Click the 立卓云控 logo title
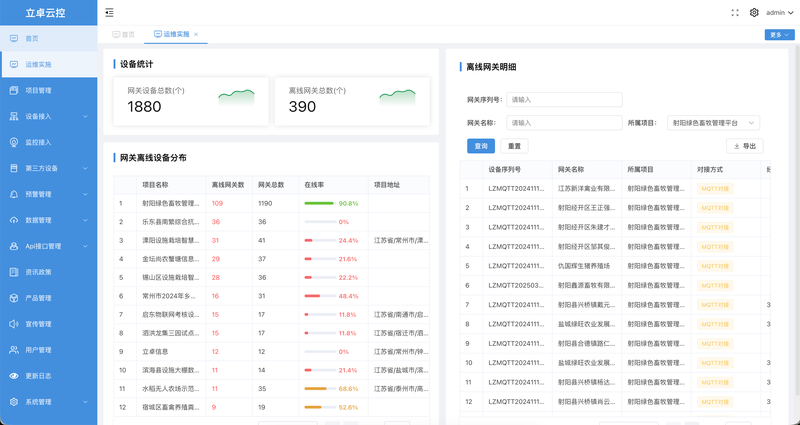Screen dimensions: 800x425 pos(45,13)
